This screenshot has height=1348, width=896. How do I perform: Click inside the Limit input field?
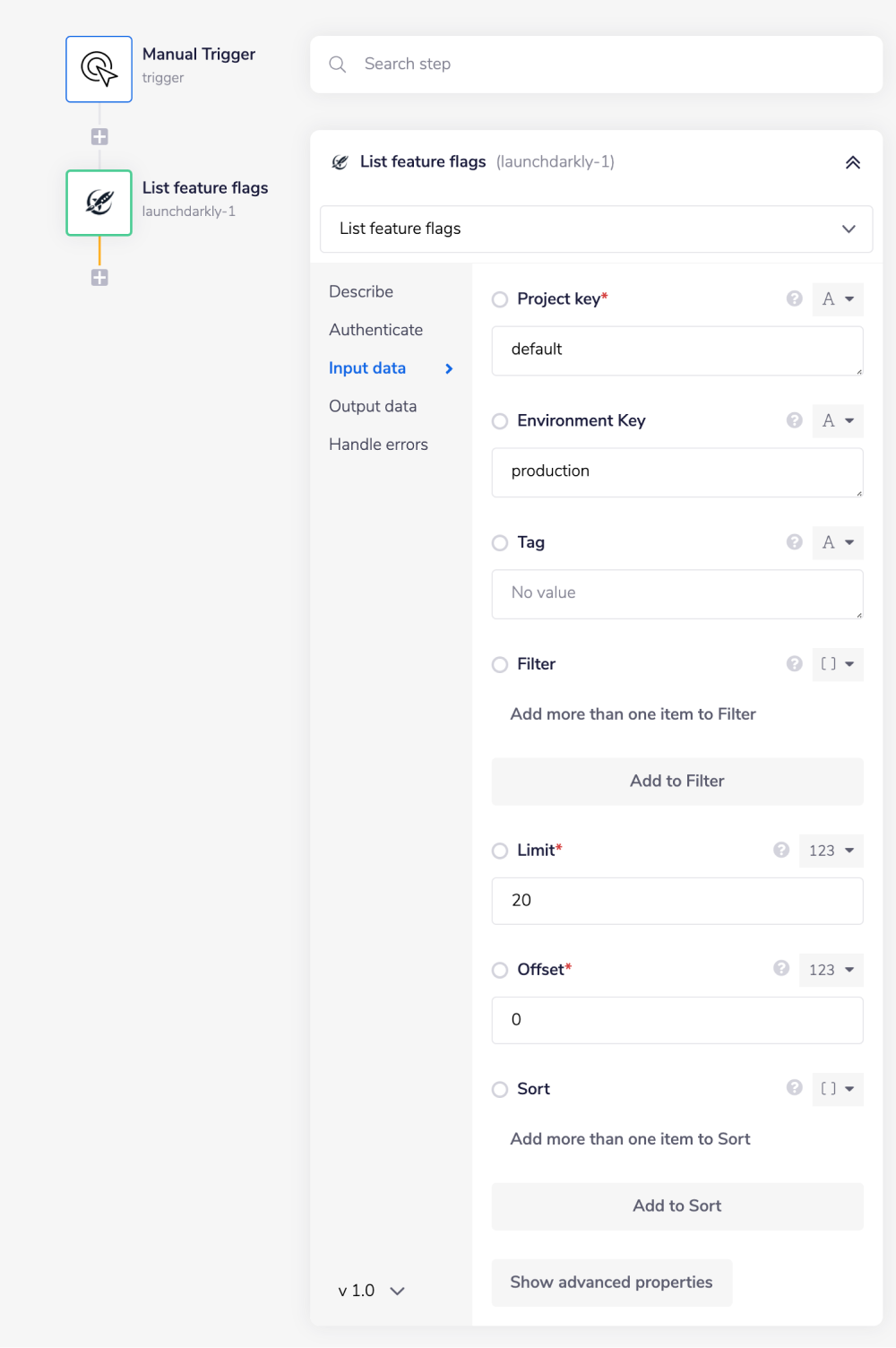click(676, 900)
